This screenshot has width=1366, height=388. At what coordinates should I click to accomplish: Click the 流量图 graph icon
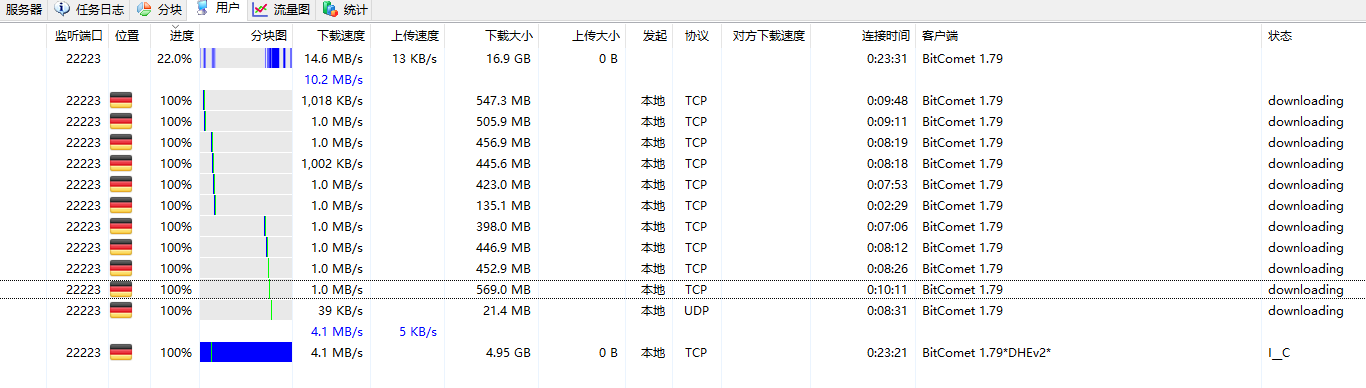pyautogui.click(x=260, y=10)
